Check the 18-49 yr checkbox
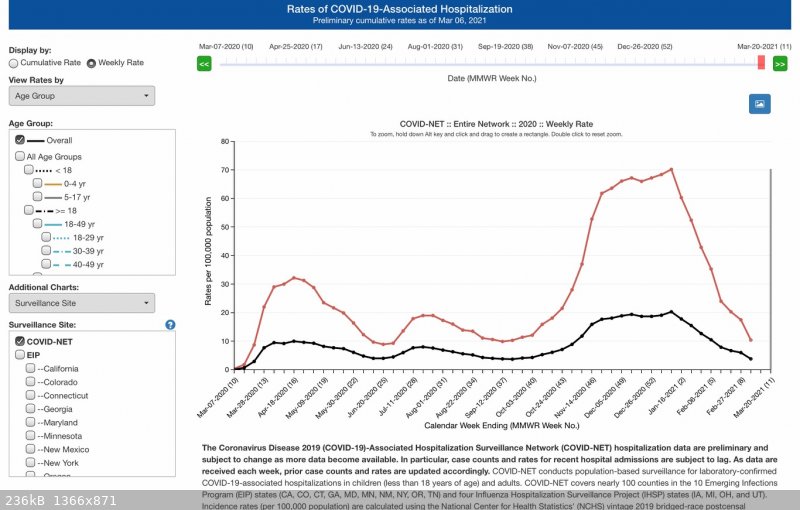The height and width of the screenshot is (510, 800). point(37,223)
